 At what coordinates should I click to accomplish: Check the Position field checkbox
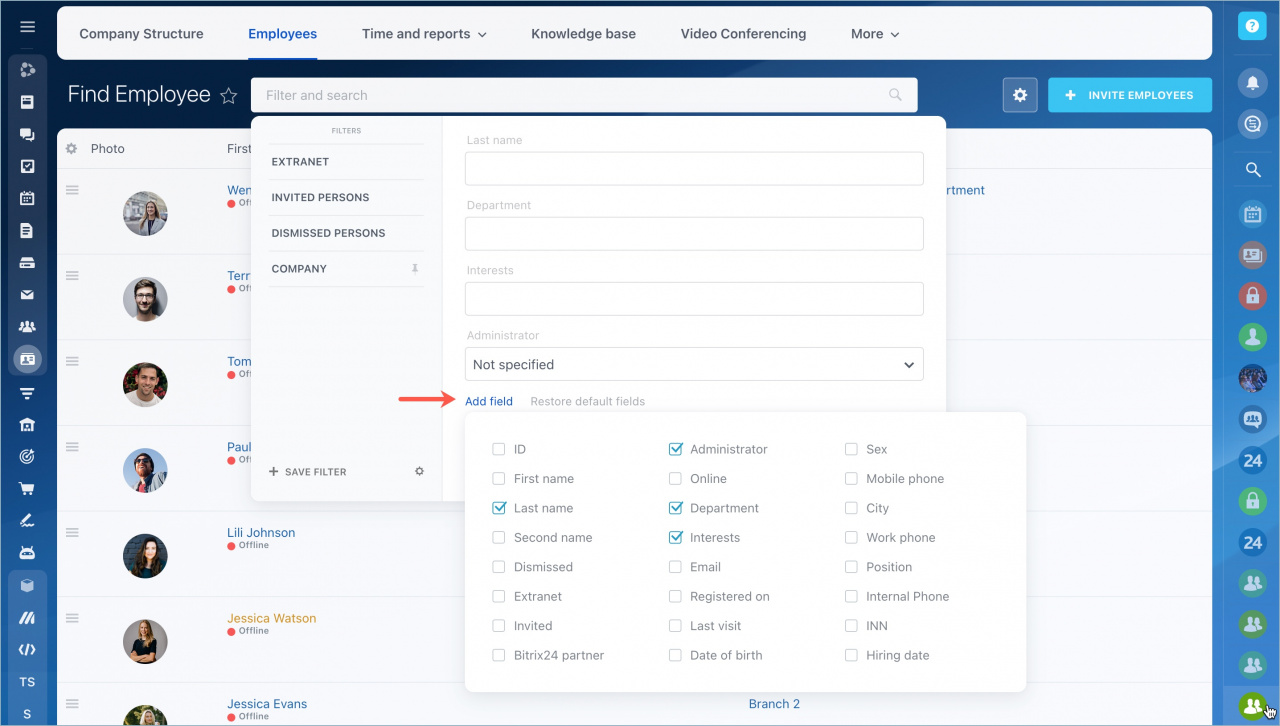pos(851,567)
